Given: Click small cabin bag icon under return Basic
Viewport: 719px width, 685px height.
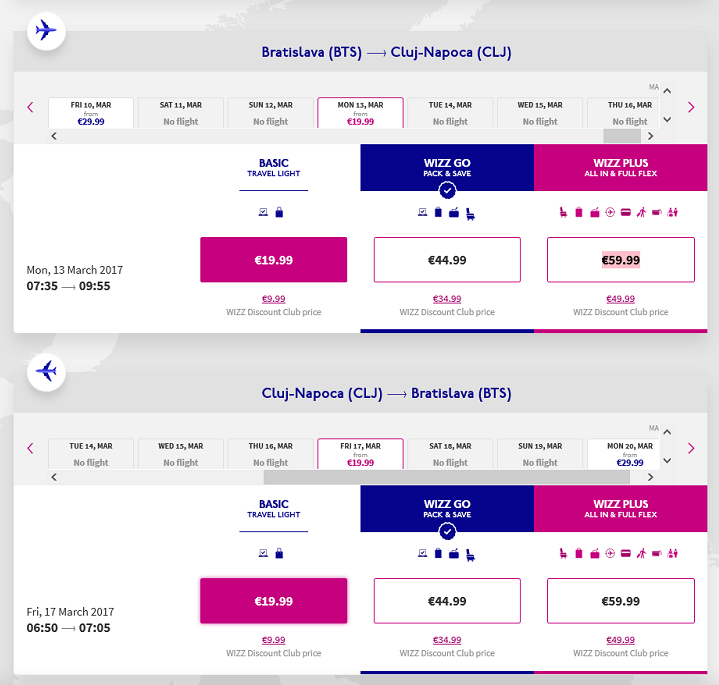Looking at the screenshot, I should click(x=279, y=553).
